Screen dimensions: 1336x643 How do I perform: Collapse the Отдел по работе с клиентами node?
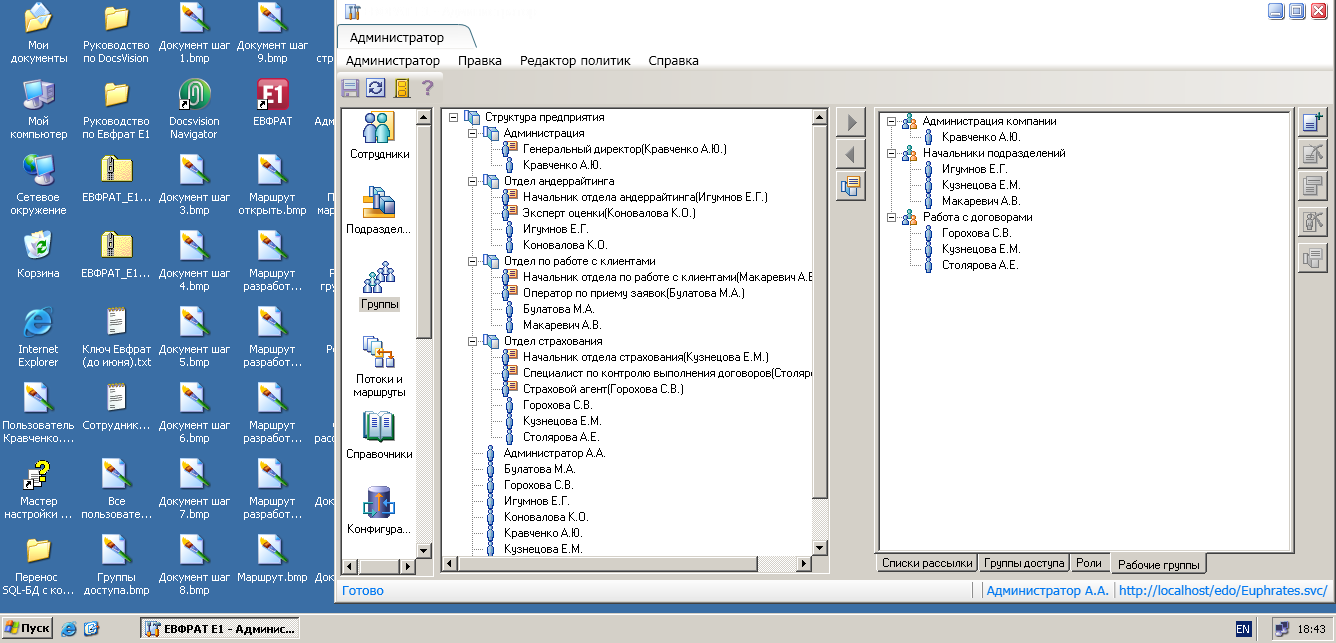coord(473,261)
